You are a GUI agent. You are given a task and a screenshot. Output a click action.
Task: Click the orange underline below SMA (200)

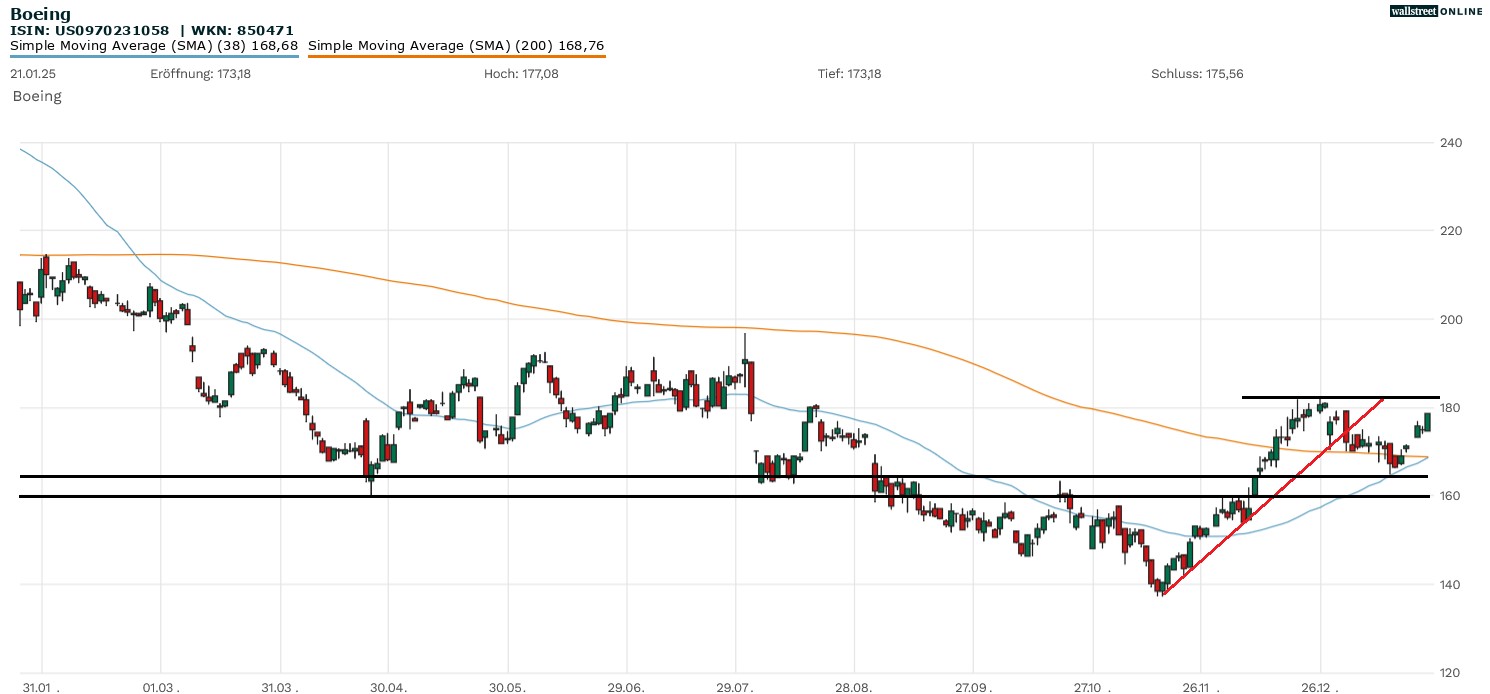pos(456,56)
